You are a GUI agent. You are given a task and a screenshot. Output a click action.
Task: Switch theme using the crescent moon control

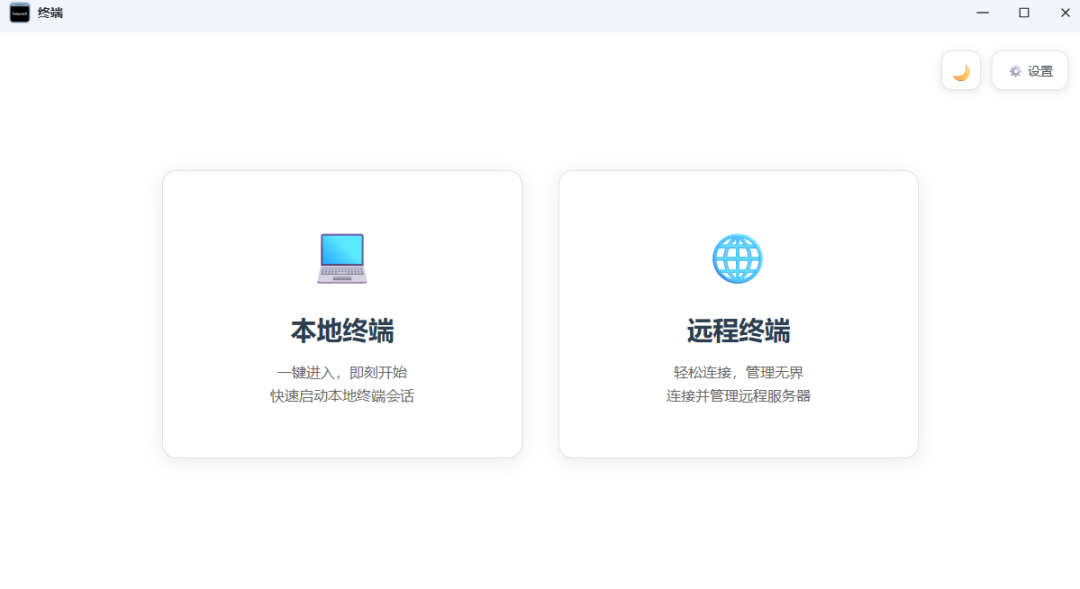click(960, 70)
